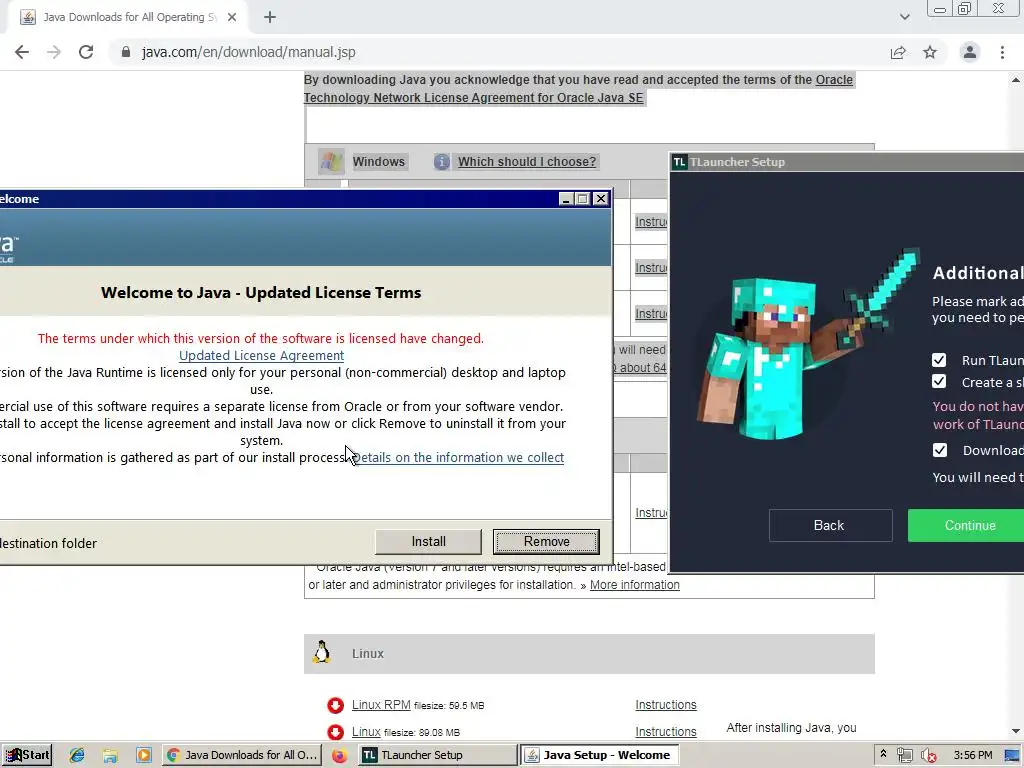Click the 3:56 PM clock

[972, 755]
